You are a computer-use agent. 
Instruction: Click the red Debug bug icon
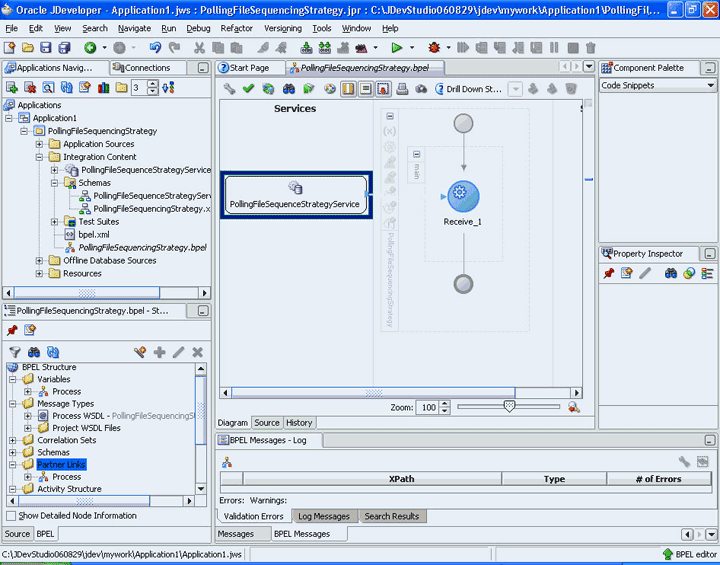434,47
